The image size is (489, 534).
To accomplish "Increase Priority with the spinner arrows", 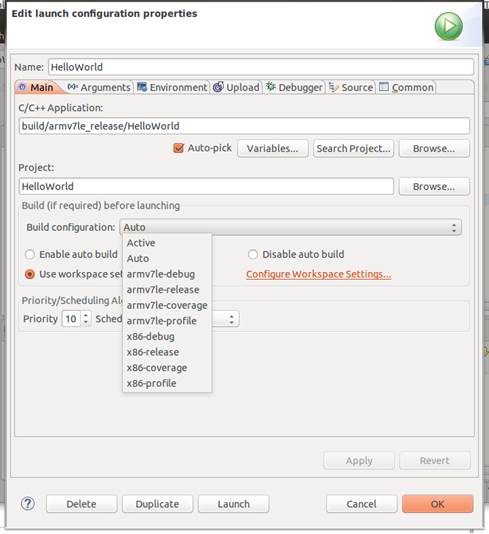I will pyautogui.click(x=86, y=315).
